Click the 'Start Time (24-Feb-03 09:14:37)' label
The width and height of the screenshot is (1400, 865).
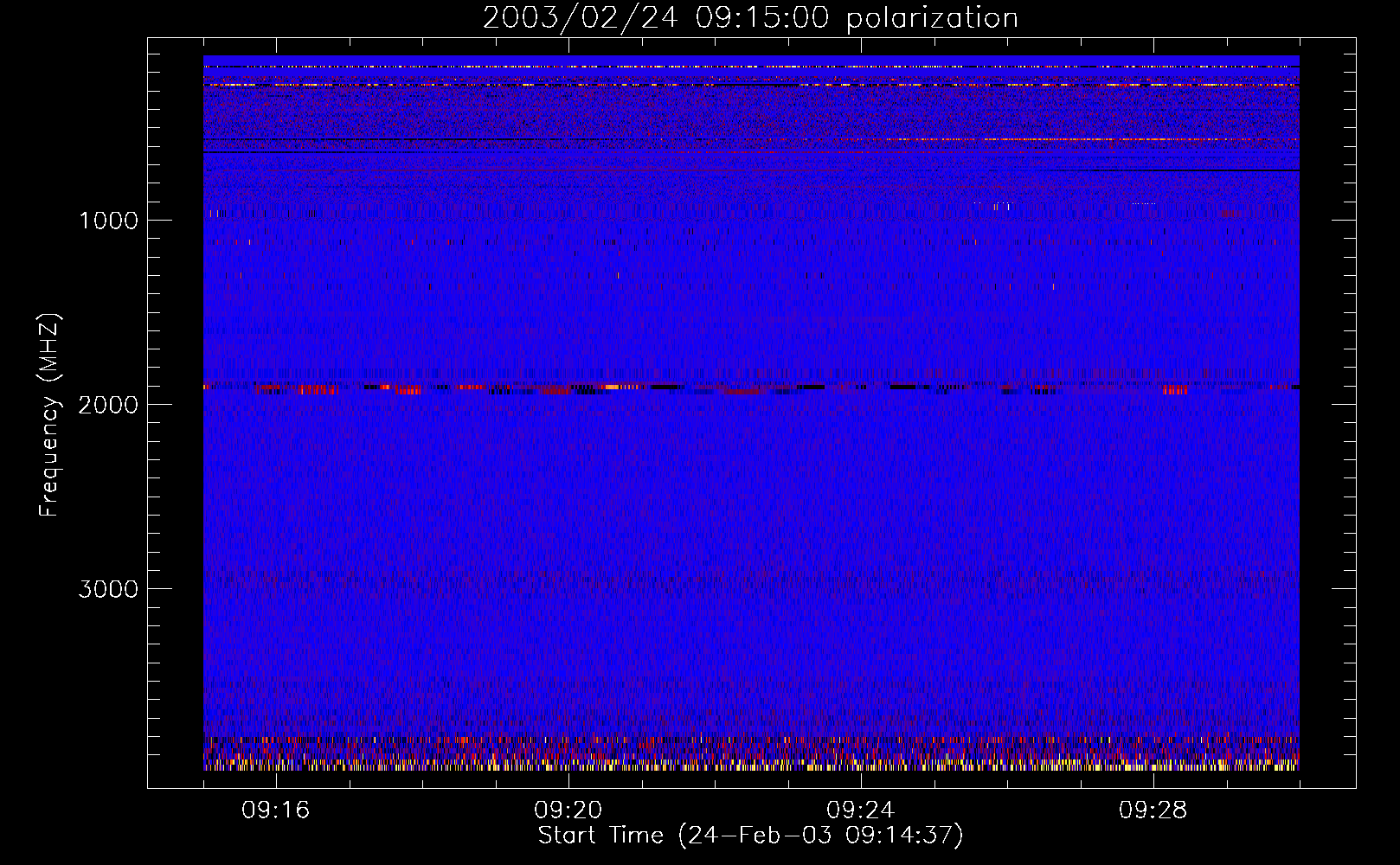point(750,836)
